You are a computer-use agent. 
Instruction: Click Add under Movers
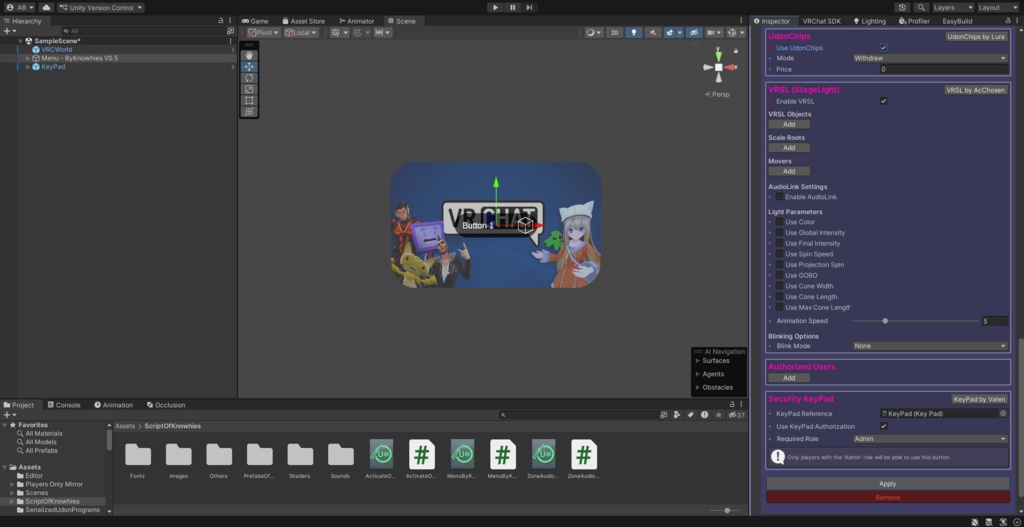coord(789,171)
